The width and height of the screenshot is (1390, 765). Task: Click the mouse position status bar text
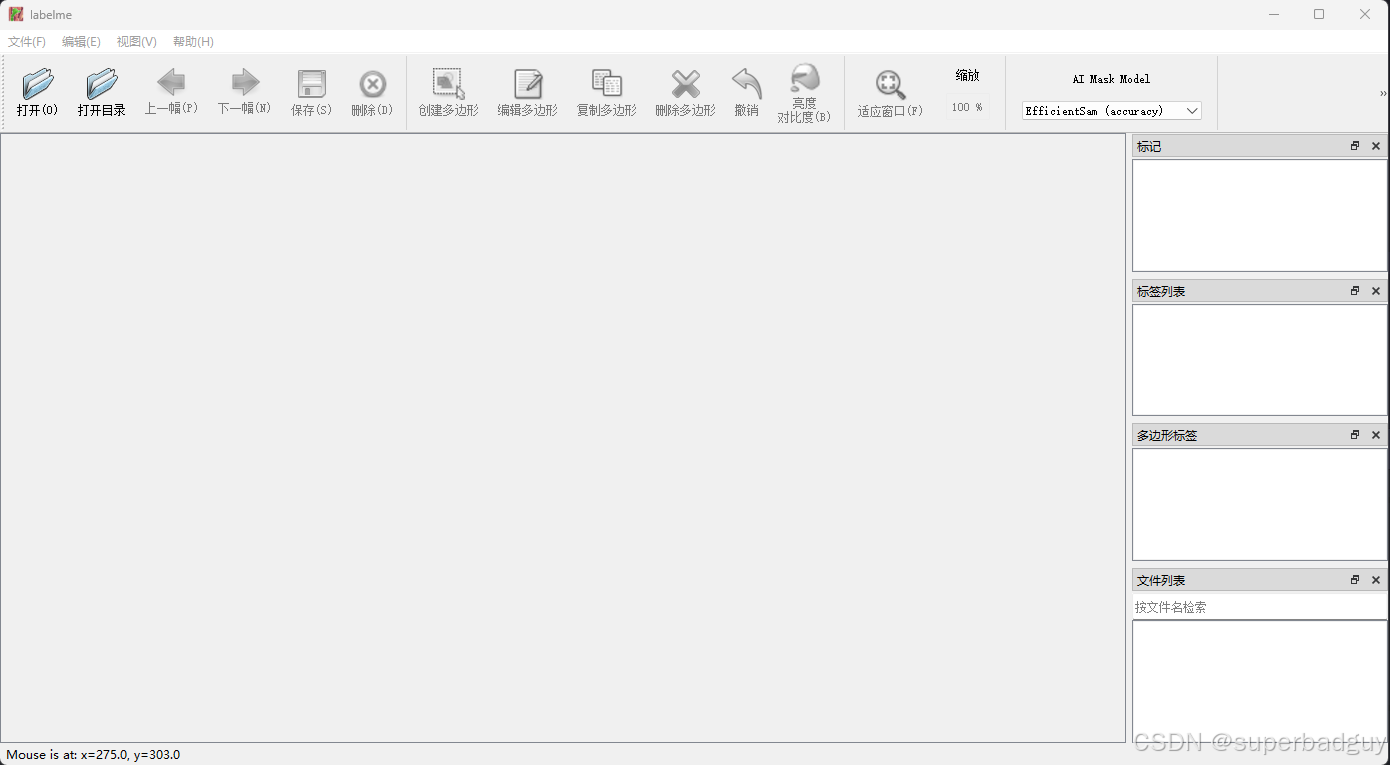(x=93, y=755)
